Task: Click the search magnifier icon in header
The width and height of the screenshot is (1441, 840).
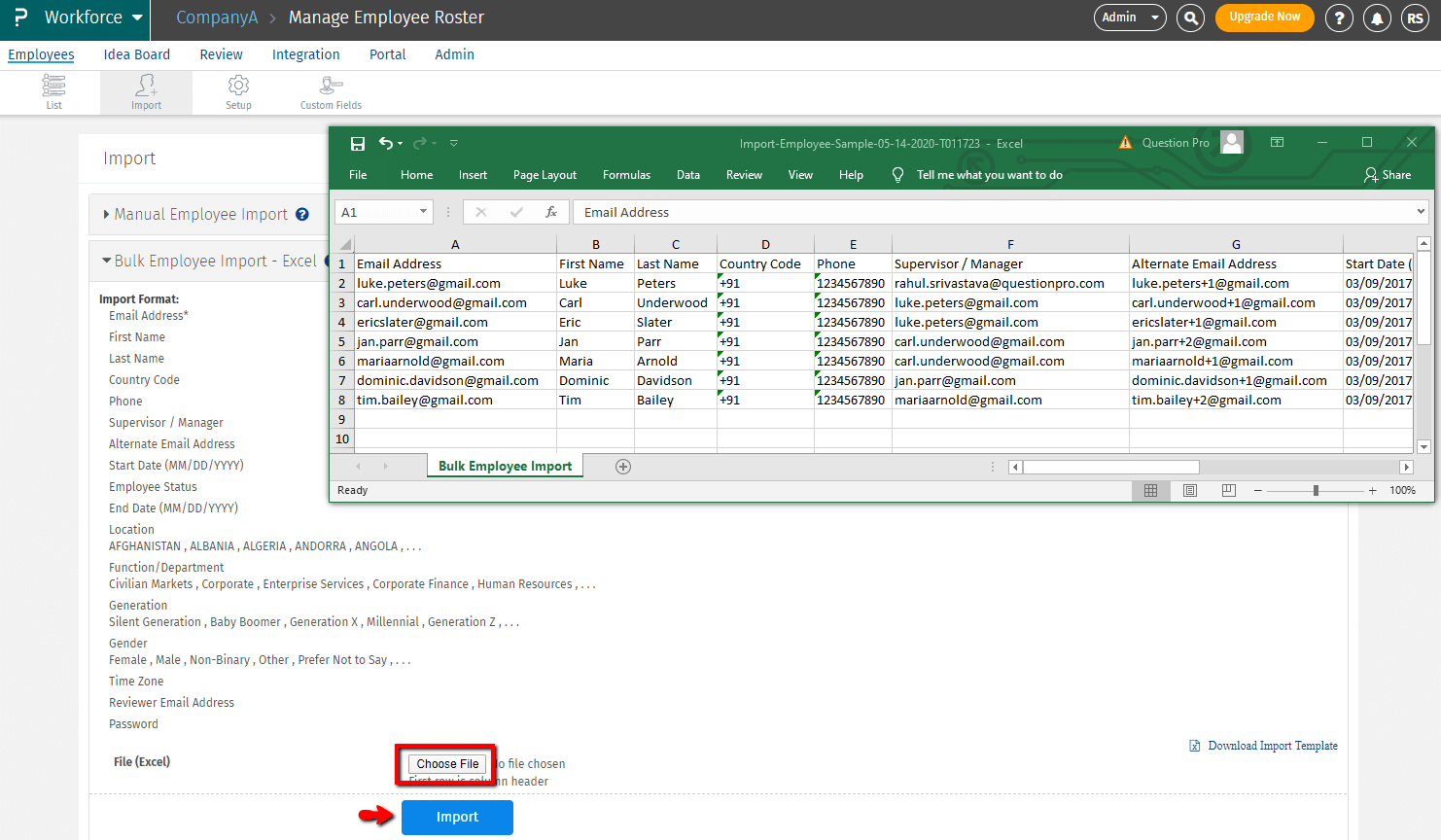Action: [1190, 17]
